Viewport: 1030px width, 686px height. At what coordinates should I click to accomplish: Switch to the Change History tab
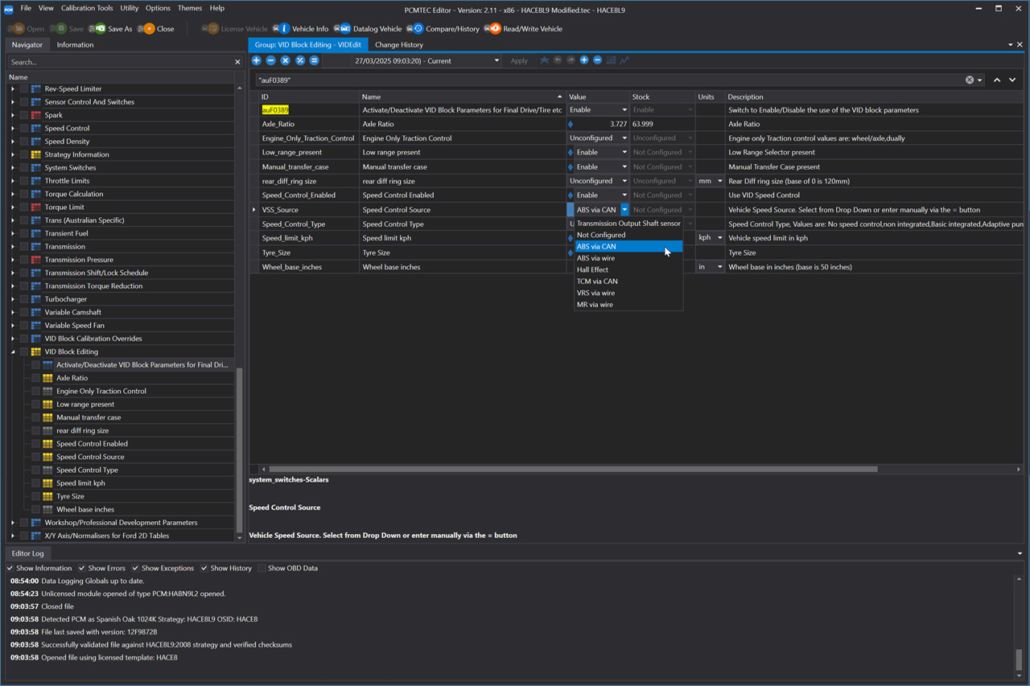398,45
